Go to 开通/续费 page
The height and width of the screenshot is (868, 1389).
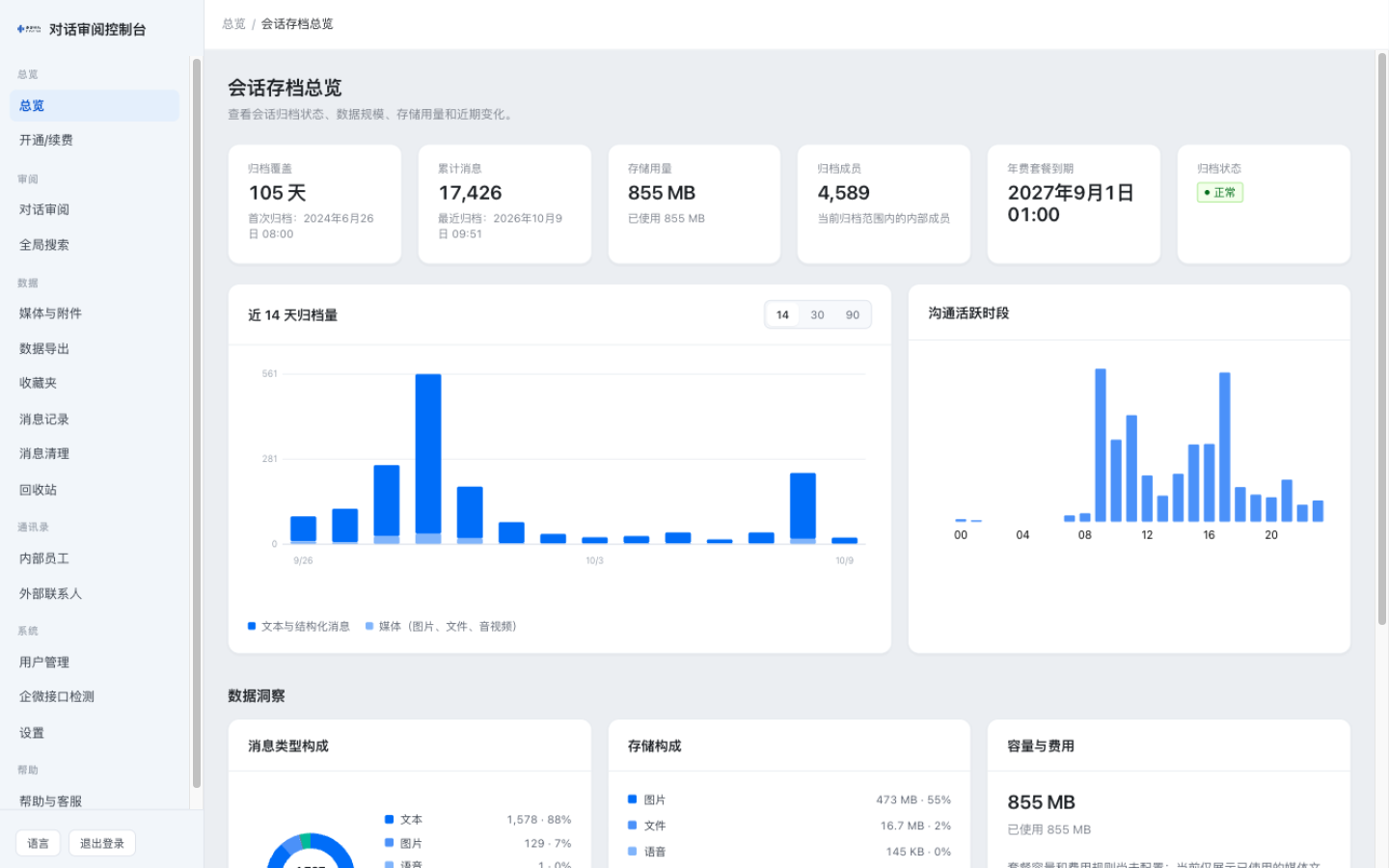[x=95, y=140]
